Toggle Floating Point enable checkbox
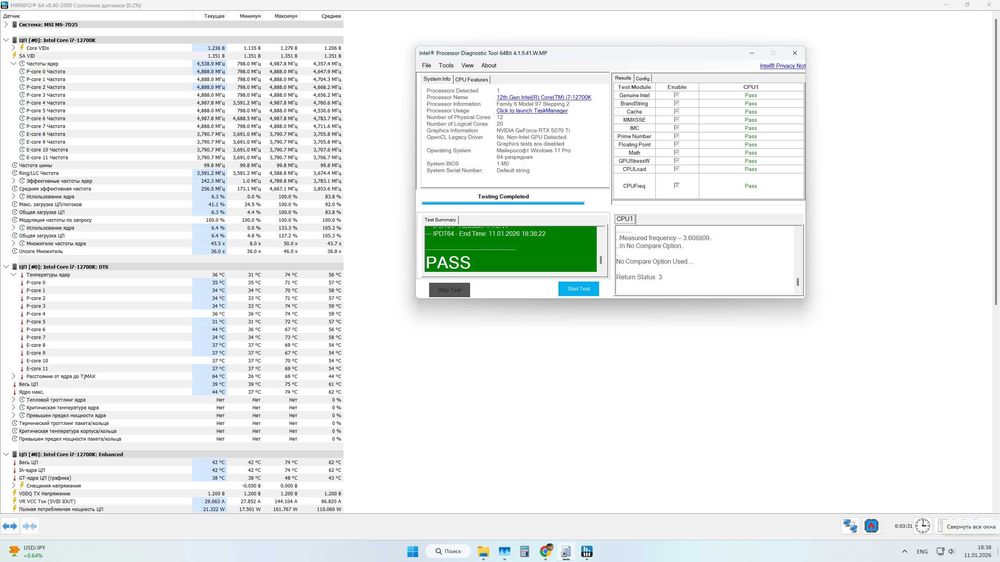The height and width of the screenshot is (562, 1000). tap(676, 145)
